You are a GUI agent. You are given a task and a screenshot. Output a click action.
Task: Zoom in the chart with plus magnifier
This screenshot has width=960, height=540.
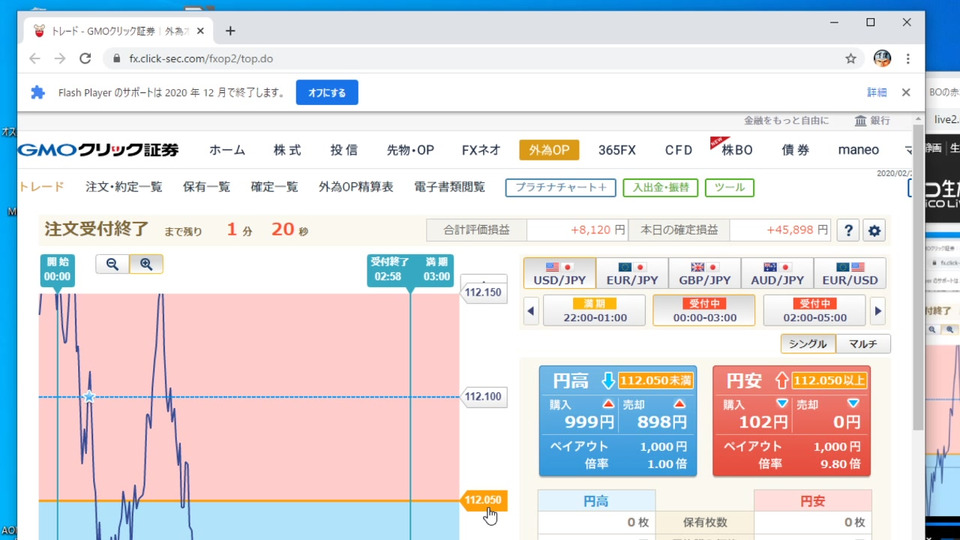point(146,264)
